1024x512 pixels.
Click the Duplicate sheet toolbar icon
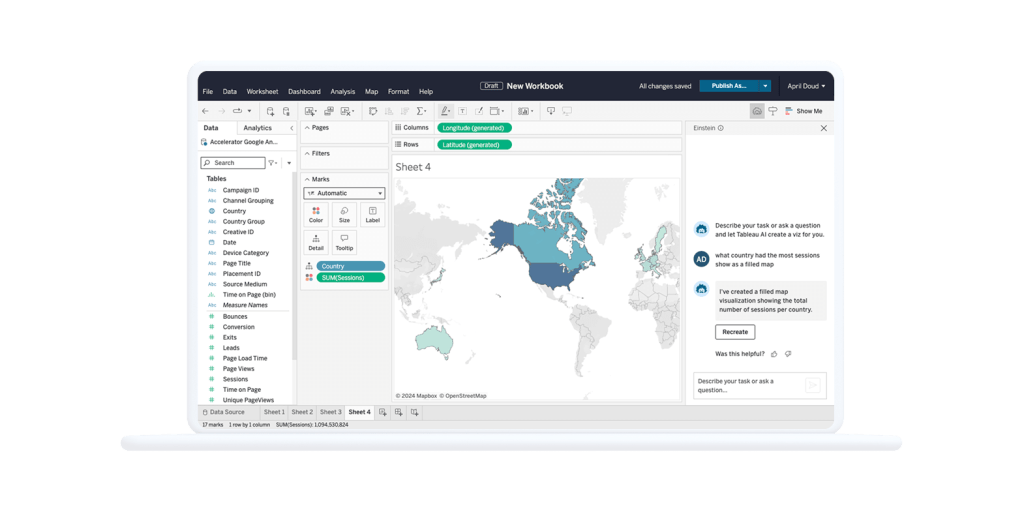(x=329, y=111)
